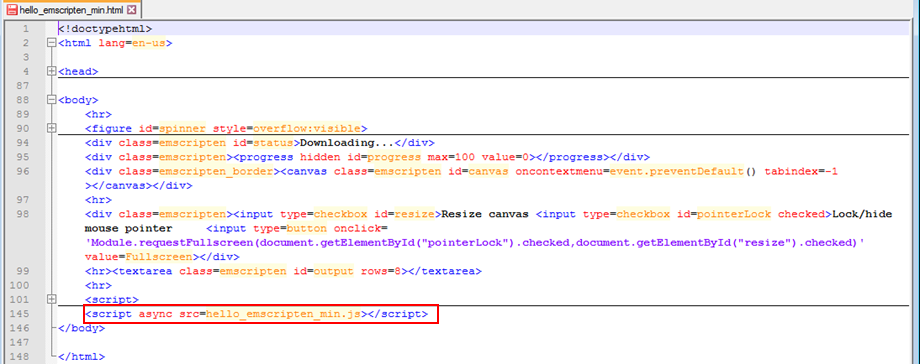
Task: Expand the folded figure element on line 90
Action: coord(52,128)
